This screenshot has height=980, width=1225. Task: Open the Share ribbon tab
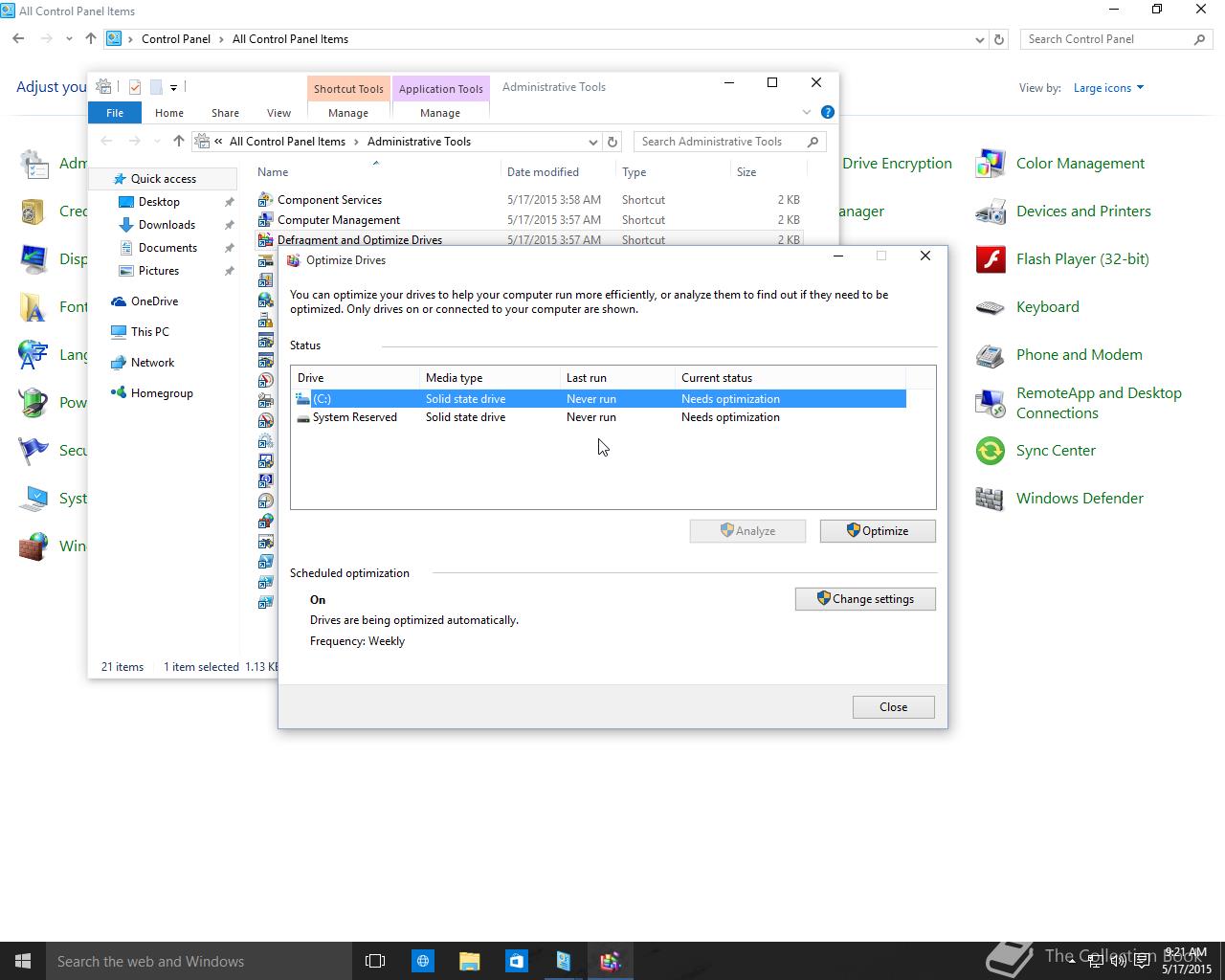pyautogui.click(x=226, y=113)
